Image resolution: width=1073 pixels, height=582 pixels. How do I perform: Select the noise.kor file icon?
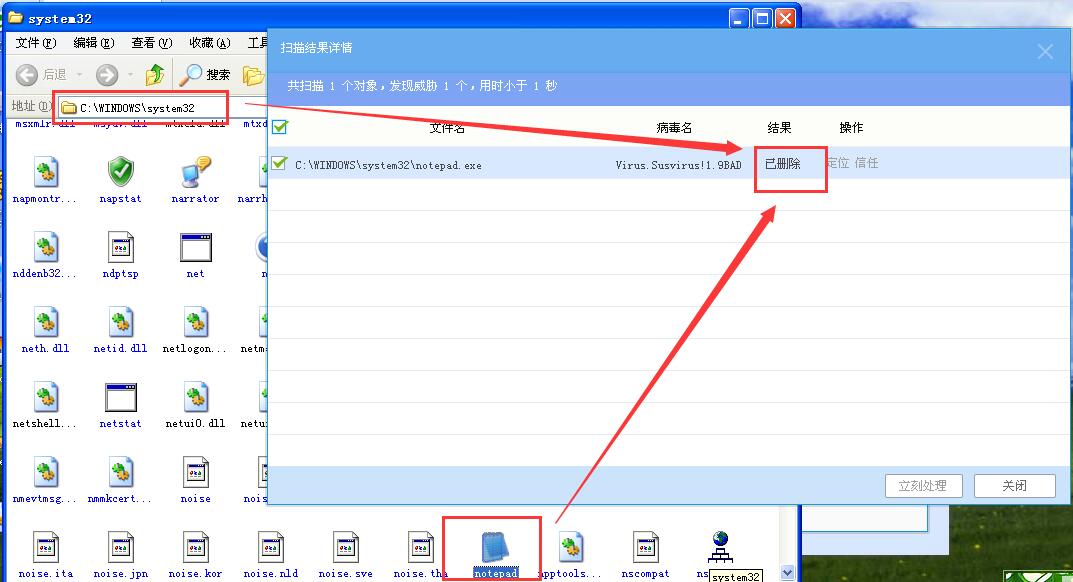pos(196,547)
